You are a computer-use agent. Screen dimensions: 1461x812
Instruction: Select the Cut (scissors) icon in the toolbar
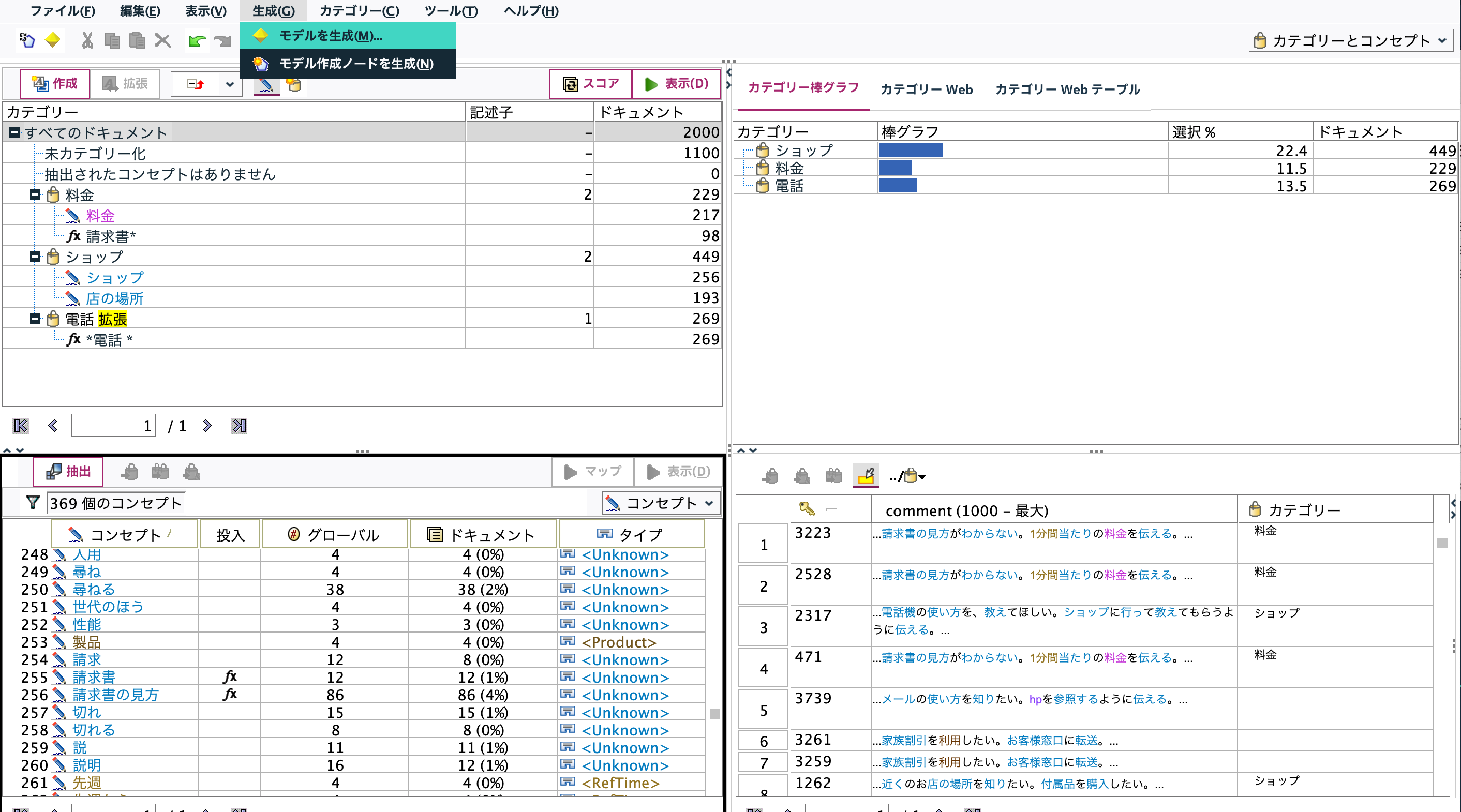tap(86, 40)
